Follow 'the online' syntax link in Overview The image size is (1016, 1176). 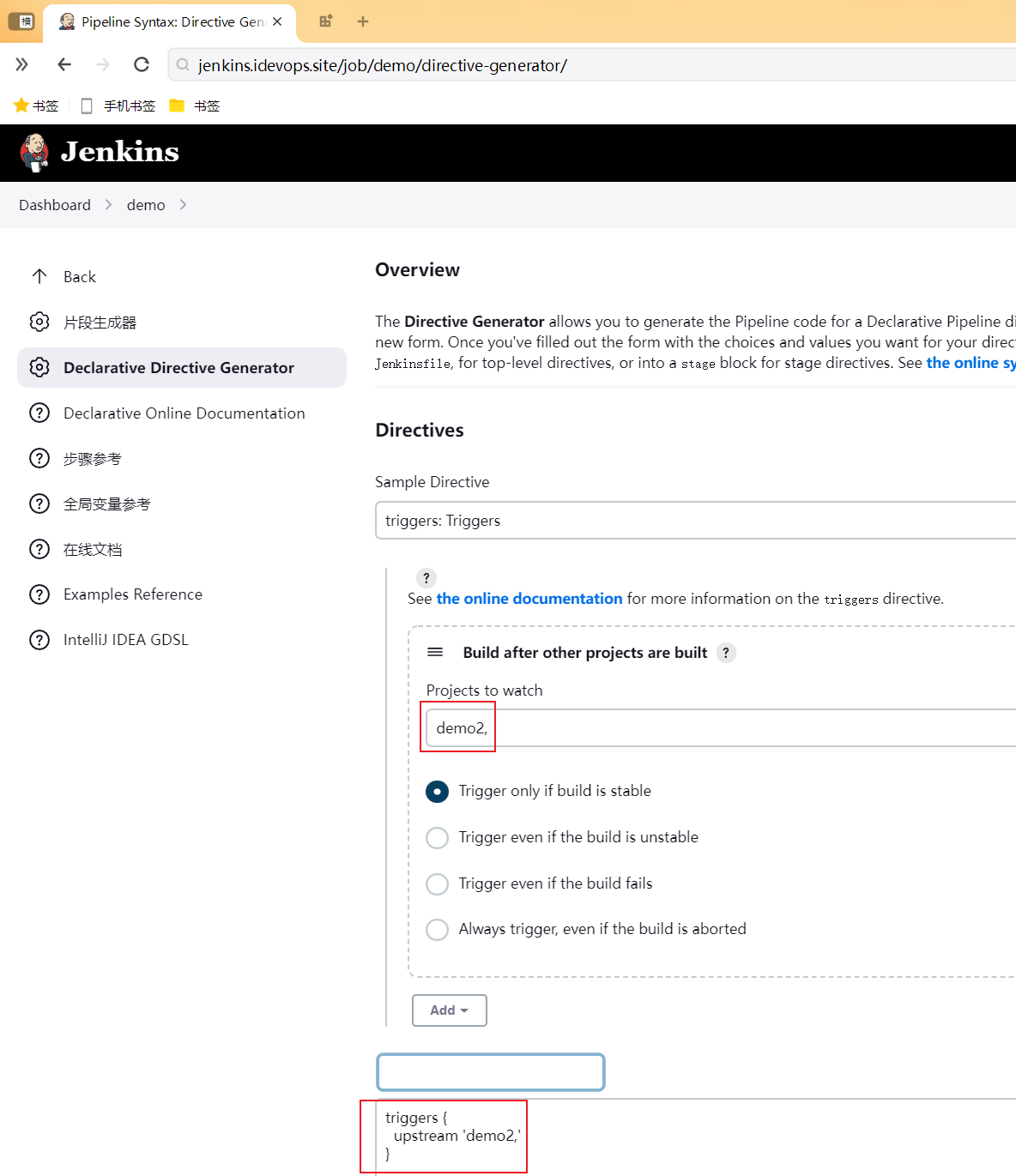tap(971, 363)
